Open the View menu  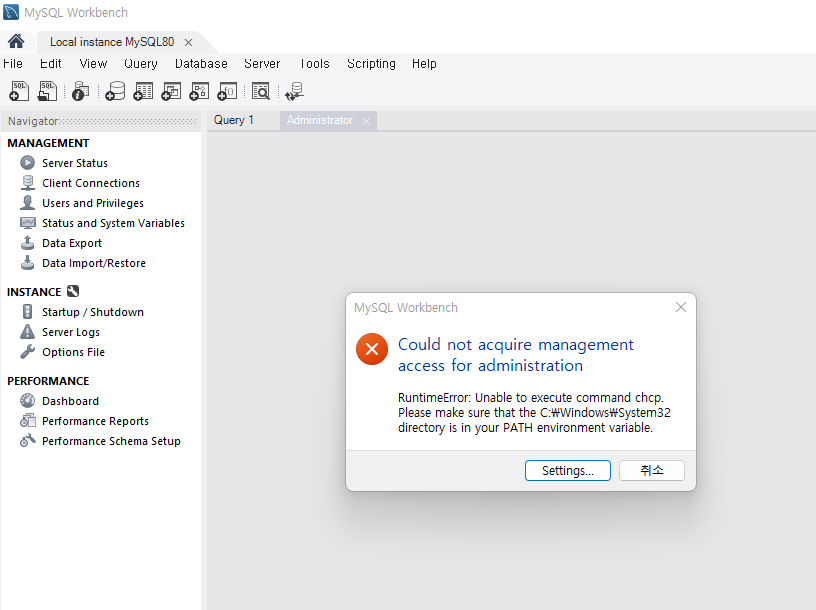coord(93,63)
